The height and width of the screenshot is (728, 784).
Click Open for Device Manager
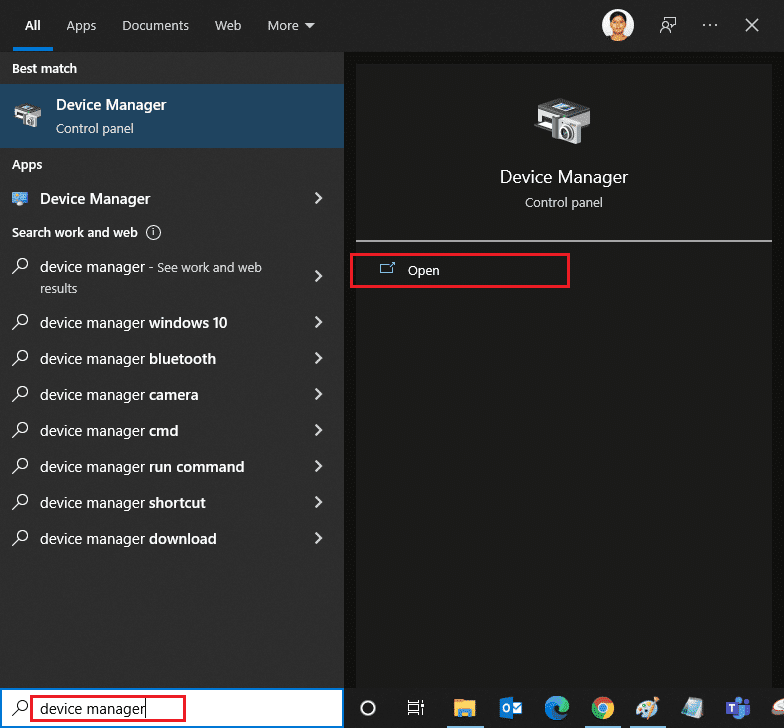[x=423, y=271]
